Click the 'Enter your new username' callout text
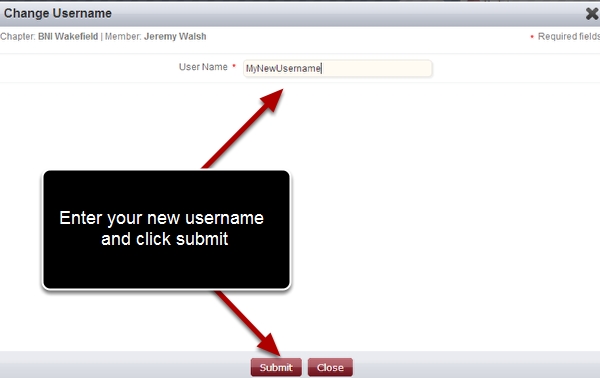 pyautogui.click(x=161, y=218)
